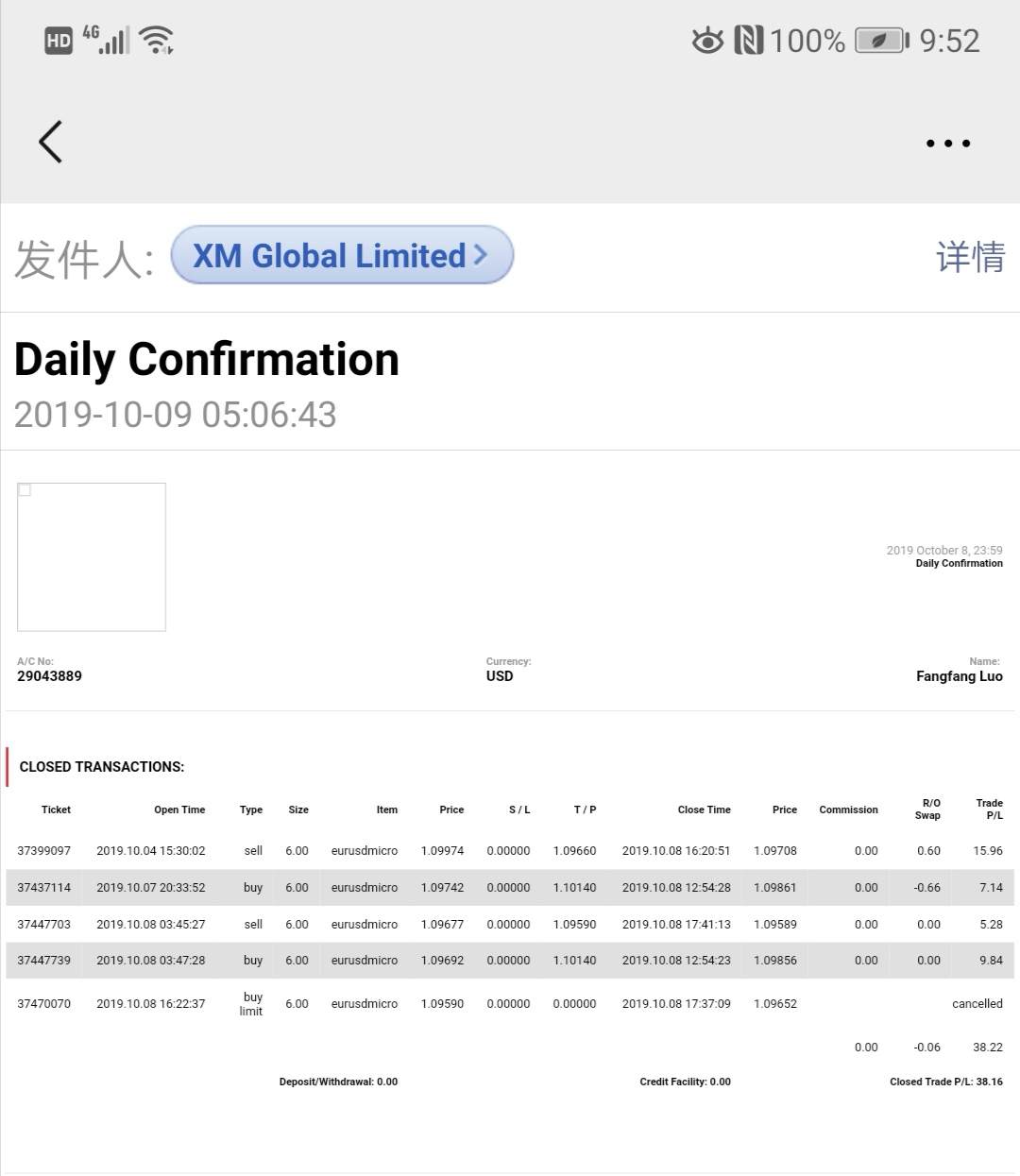1020x1176 pixels.
Task: Tap the broken logo image placeholder
Action: (92, 556)
